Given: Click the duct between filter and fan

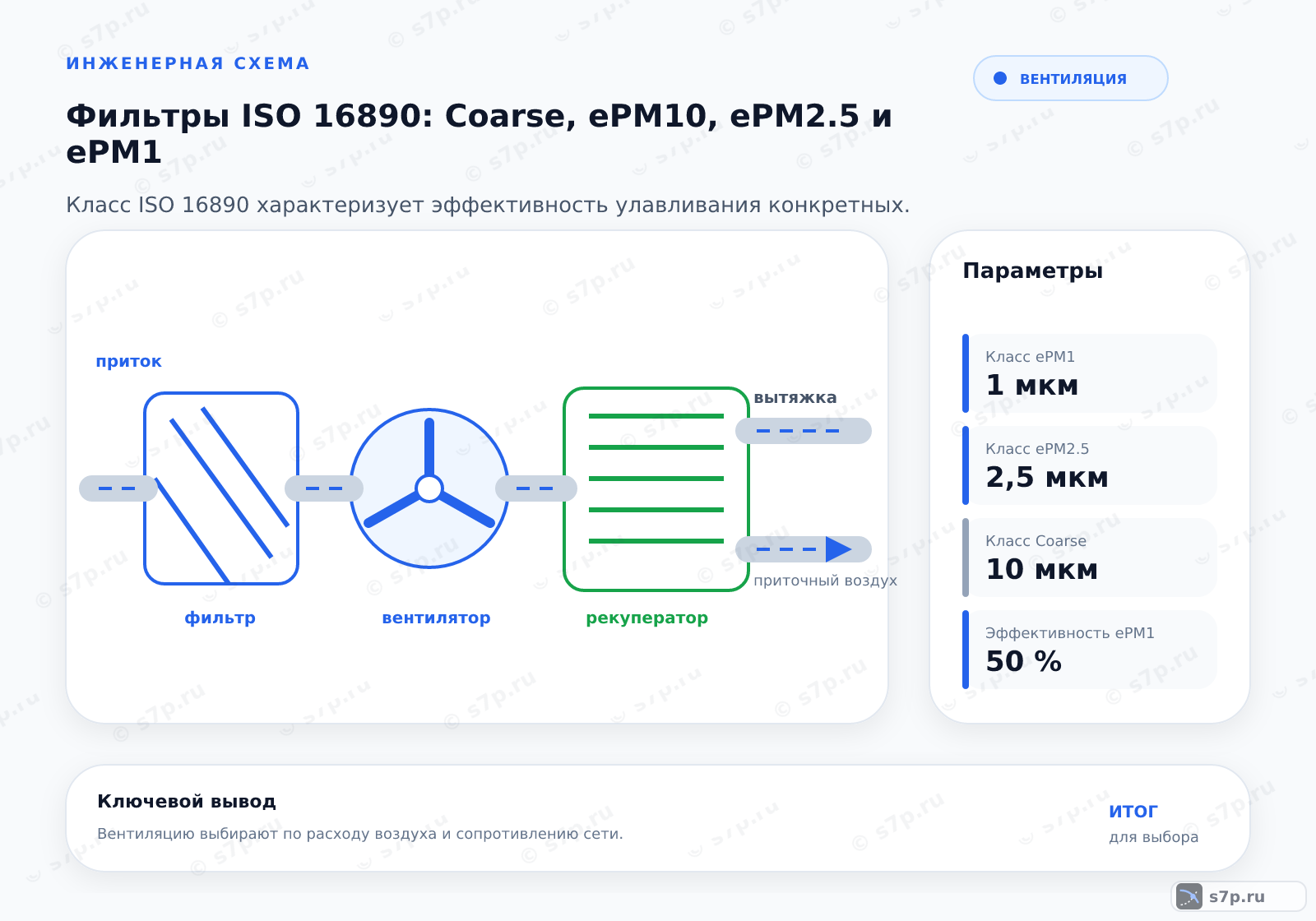Looking at the screenshot, I should (x=324, y=488).
